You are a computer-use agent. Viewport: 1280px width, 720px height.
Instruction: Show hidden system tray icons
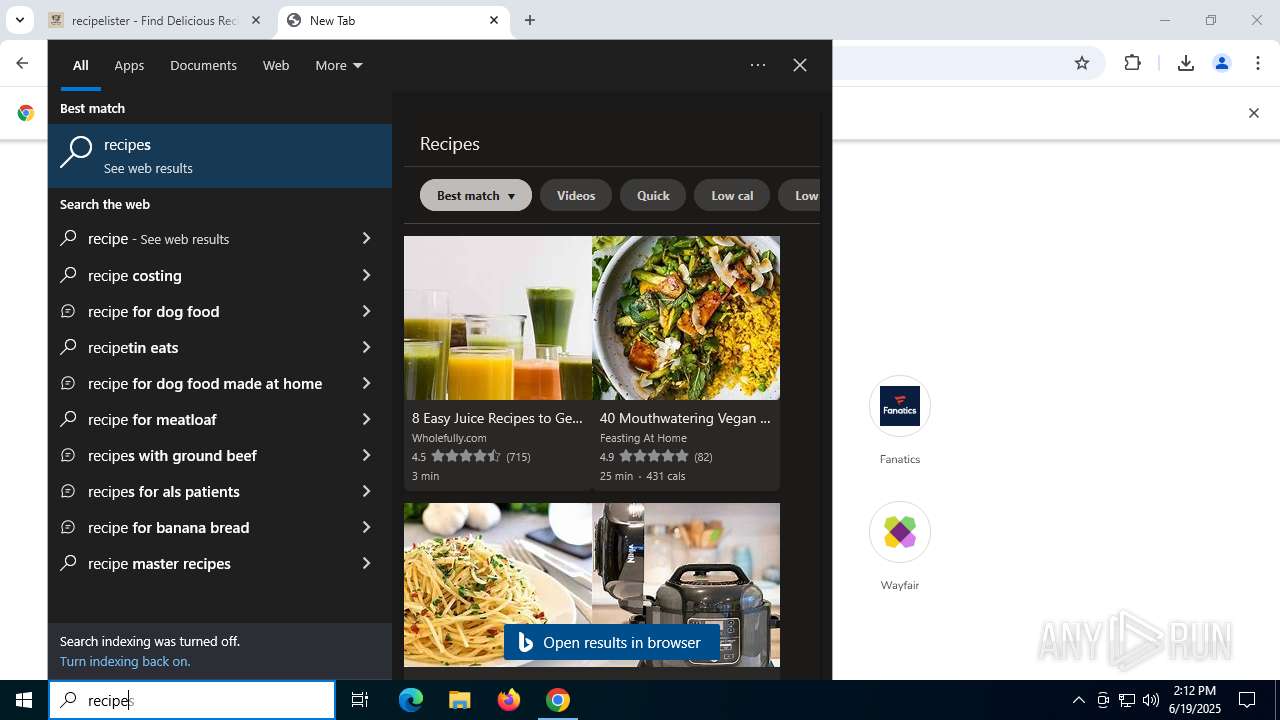point(1078,700)
